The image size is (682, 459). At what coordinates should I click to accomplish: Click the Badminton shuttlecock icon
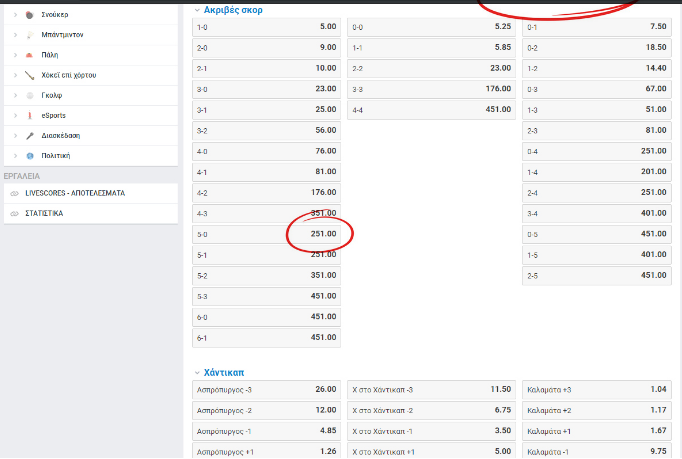point(30,35)
